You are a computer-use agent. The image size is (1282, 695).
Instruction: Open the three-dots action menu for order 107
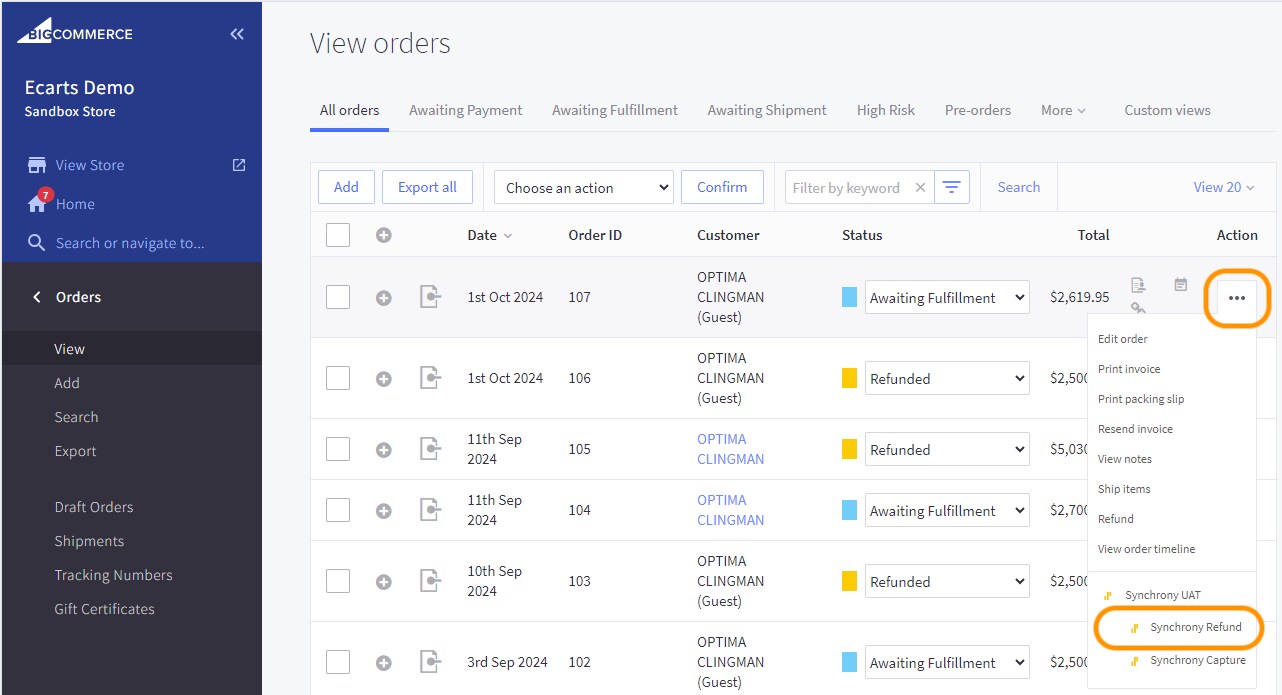click(1237, 298)
